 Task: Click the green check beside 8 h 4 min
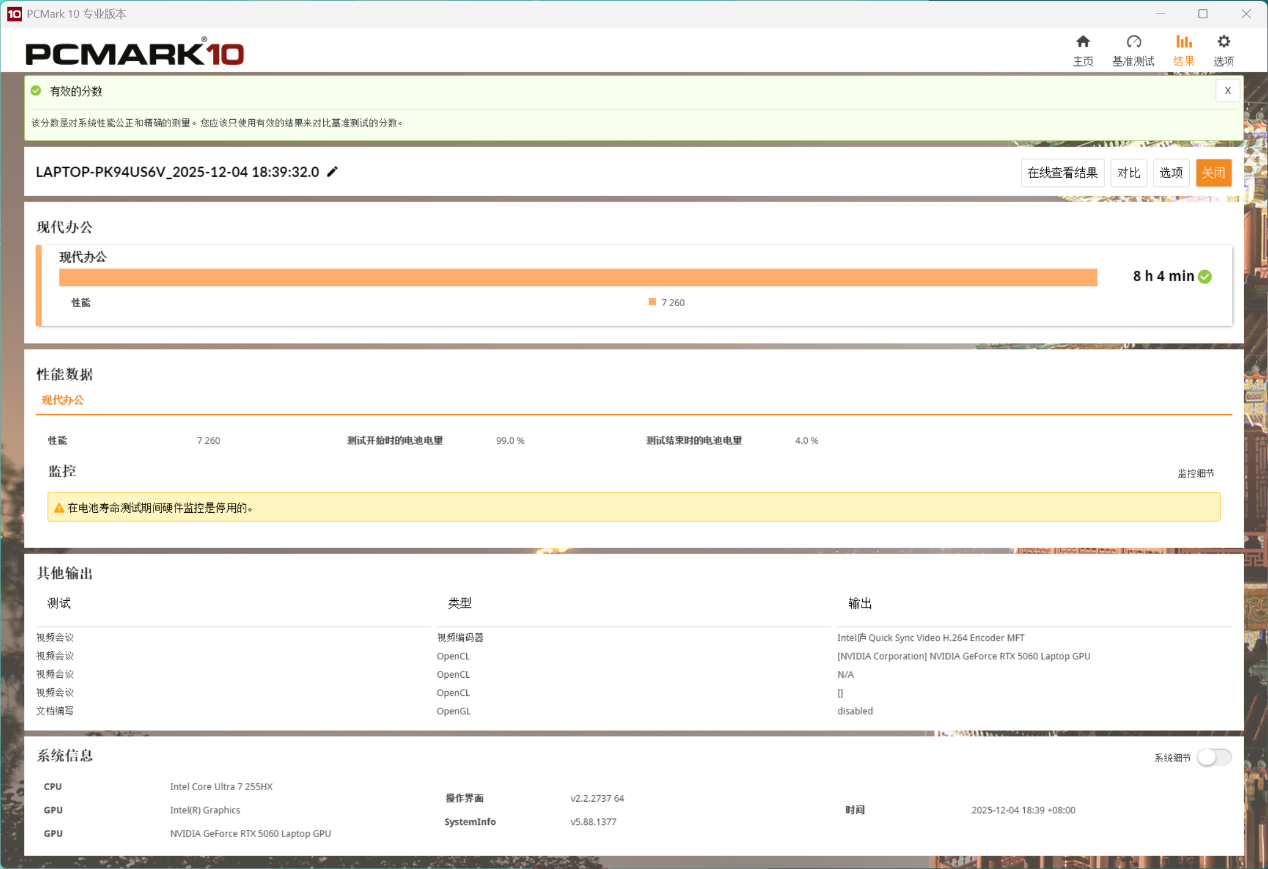1205,277
